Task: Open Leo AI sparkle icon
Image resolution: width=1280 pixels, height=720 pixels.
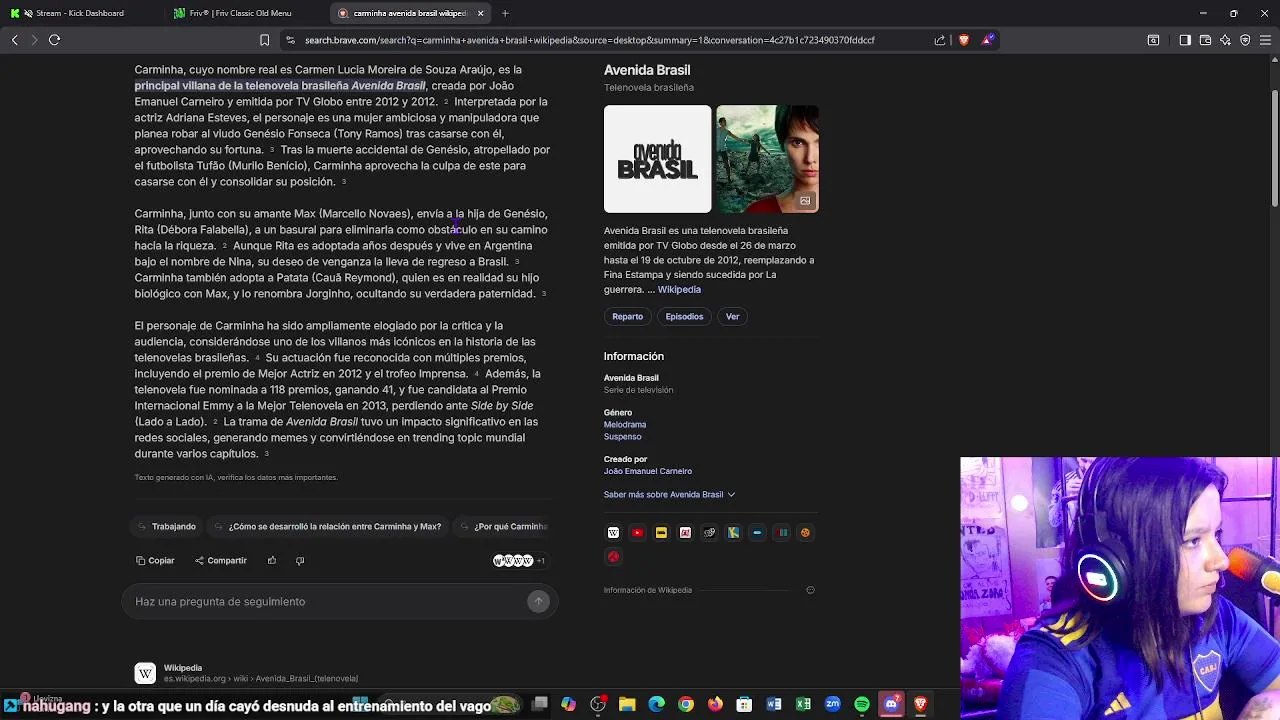Action: pos(1225,40)
